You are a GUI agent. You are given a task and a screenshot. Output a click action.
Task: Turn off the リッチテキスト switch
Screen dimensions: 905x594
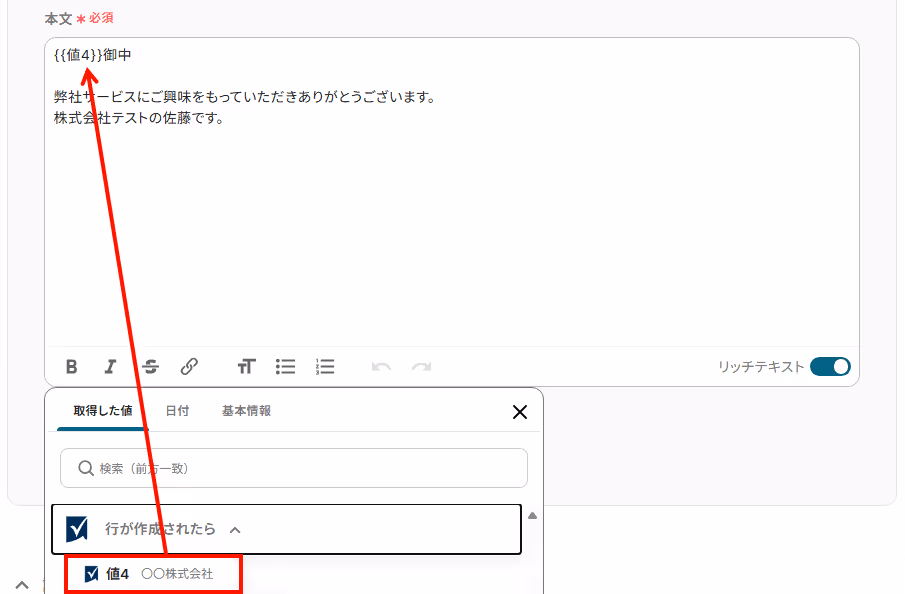(x=830, y=367)
